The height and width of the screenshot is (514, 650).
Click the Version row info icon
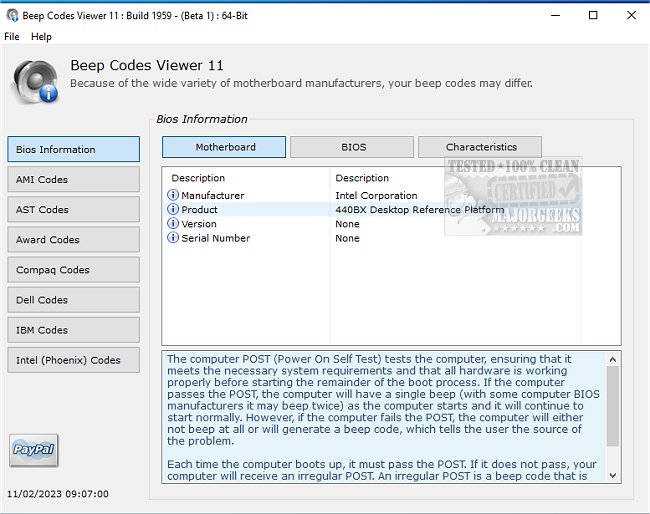point(173,224)
